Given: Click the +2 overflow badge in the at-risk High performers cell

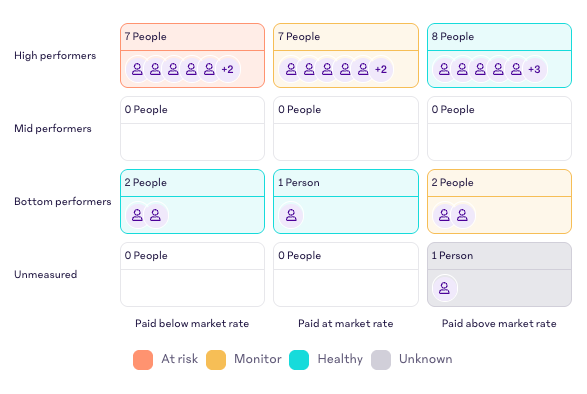Looking at the screenshot, I should pyautogui.click(x=228, y=69).
